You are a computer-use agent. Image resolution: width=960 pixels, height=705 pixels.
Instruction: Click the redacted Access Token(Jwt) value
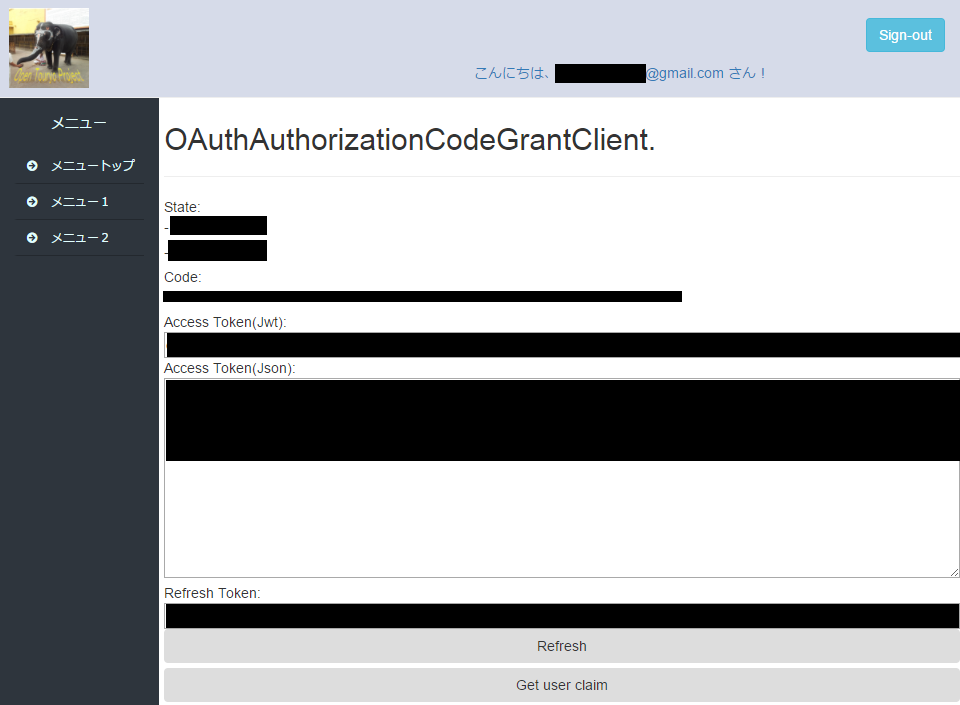point(562,344)
